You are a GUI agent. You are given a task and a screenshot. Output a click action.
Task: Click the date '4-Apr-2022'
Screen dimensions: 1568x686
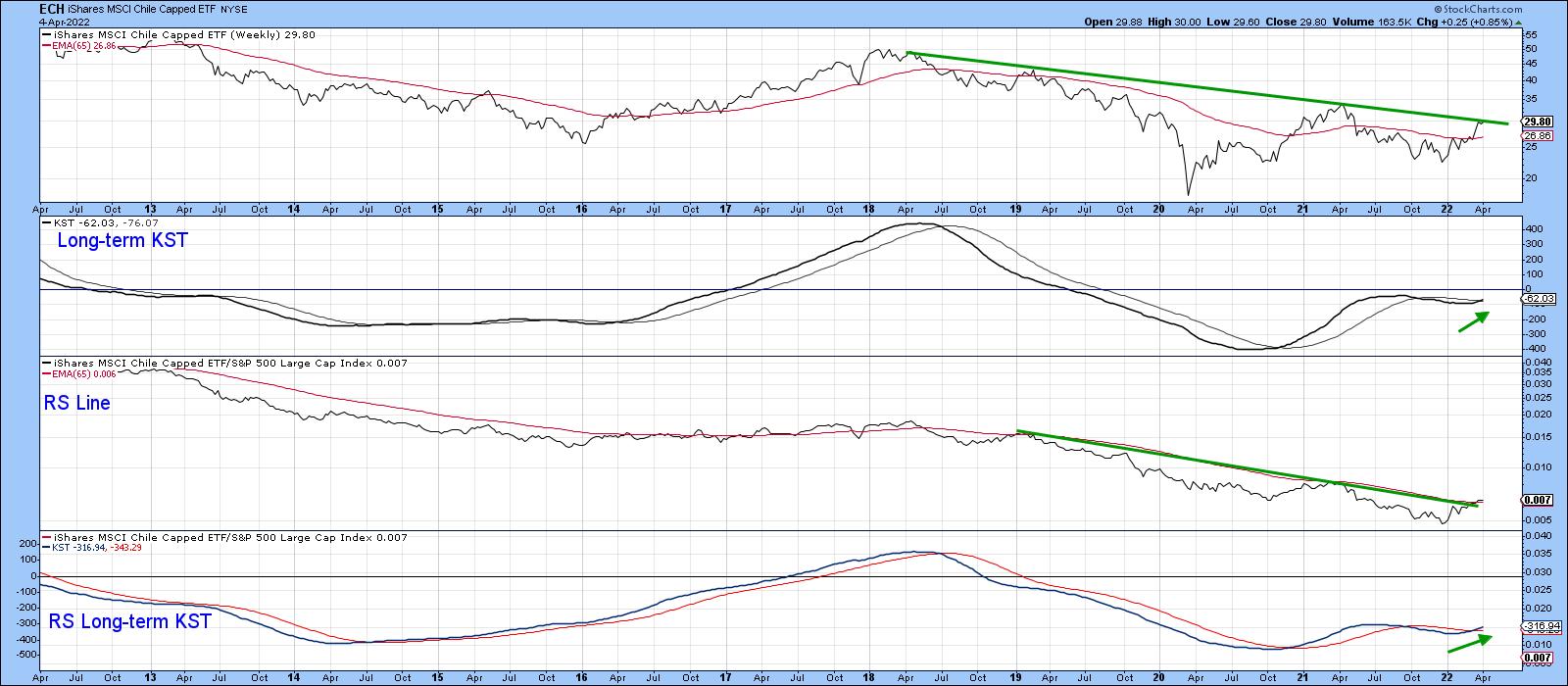64,22
